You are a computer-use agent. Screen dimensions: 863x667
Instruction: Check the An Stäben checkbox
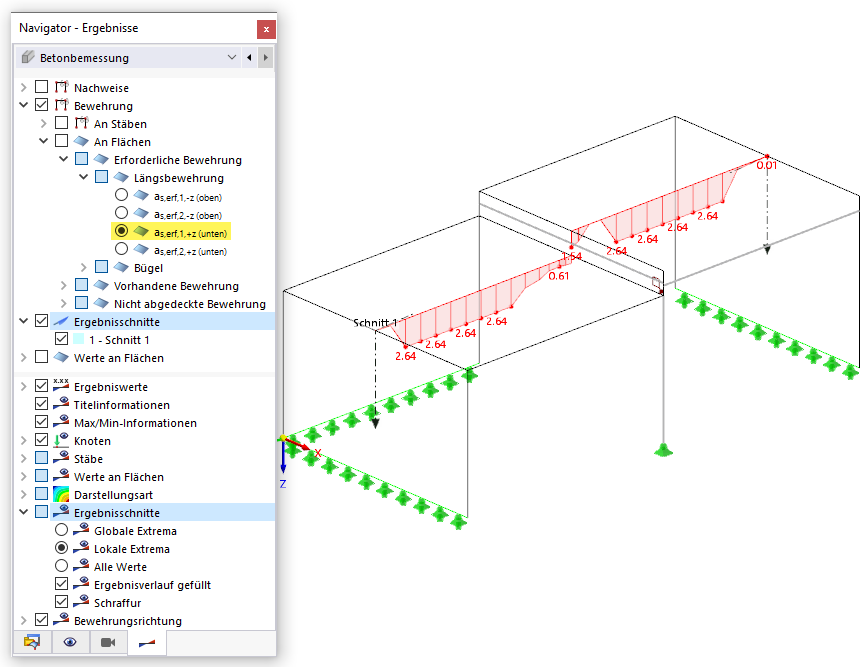click(62, 123)
